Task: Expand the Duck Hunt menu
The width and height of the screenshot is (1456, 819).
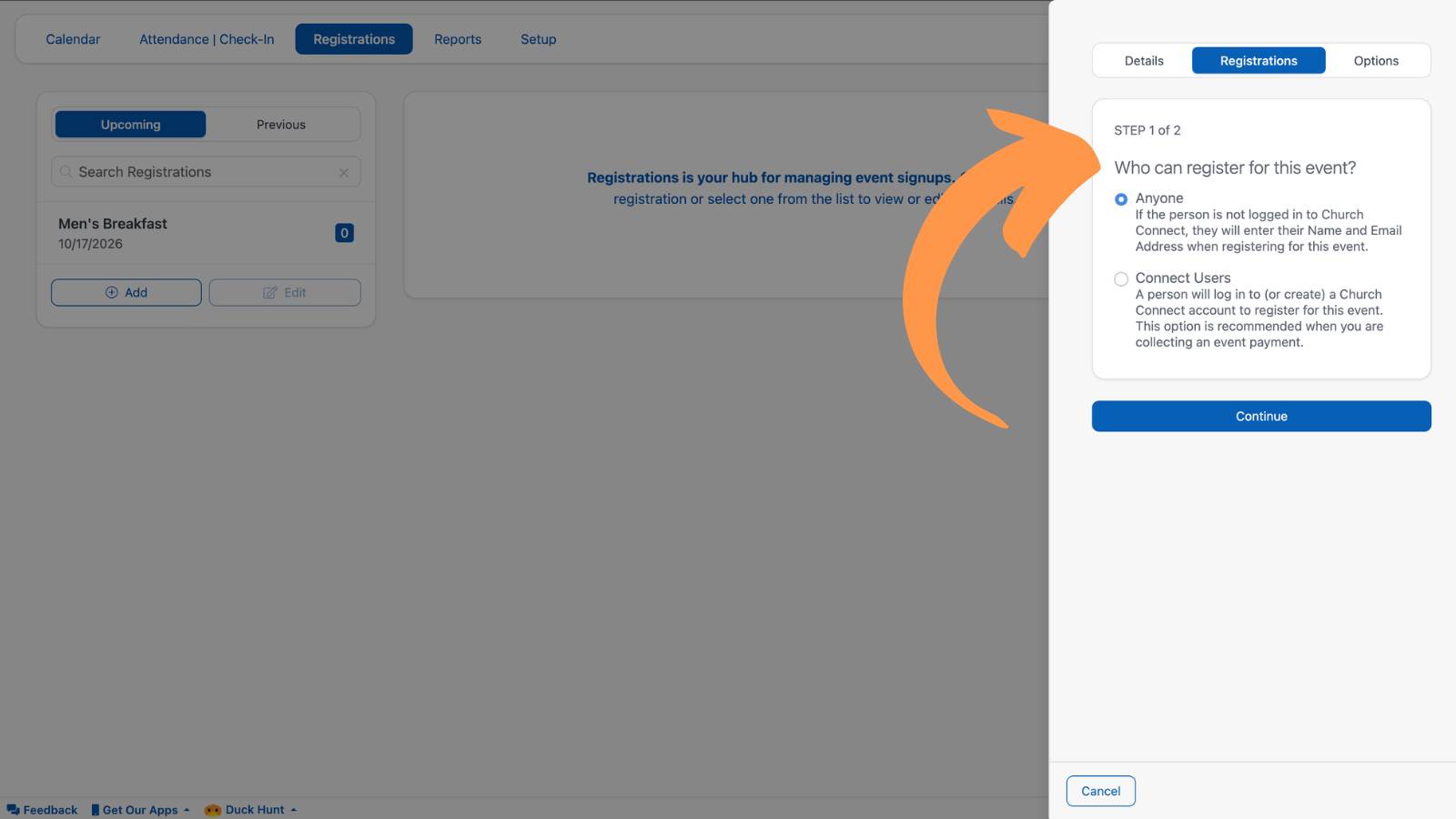Action: (251, 810)
